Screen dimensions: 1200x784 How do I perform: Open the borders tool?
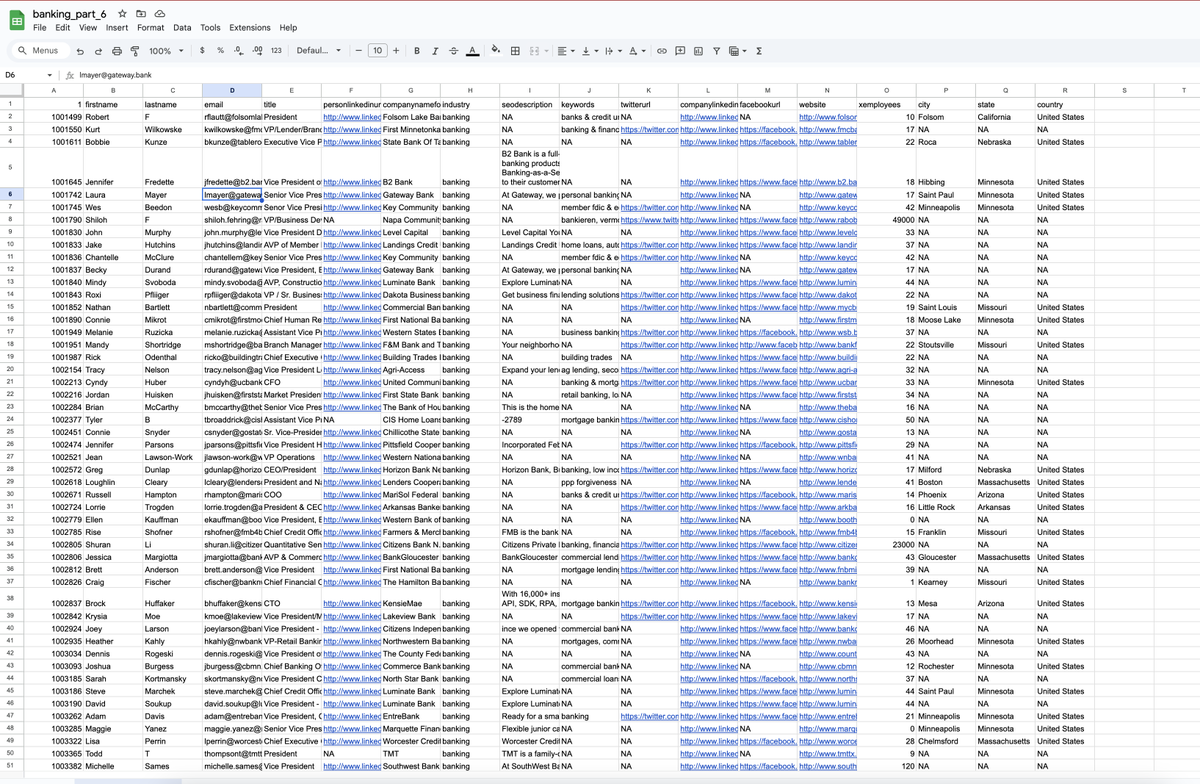[515, 51]
